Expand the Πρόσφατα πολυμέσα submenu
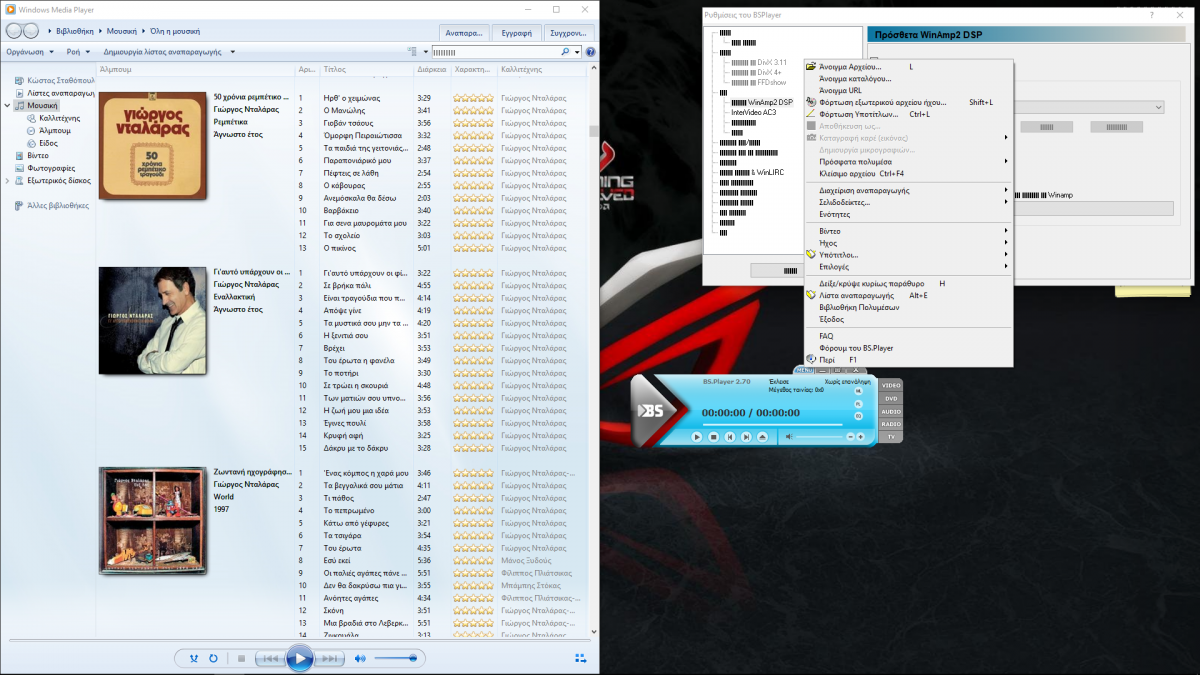The width and height of the screenshot is (1200, 675). coord(910,161)
